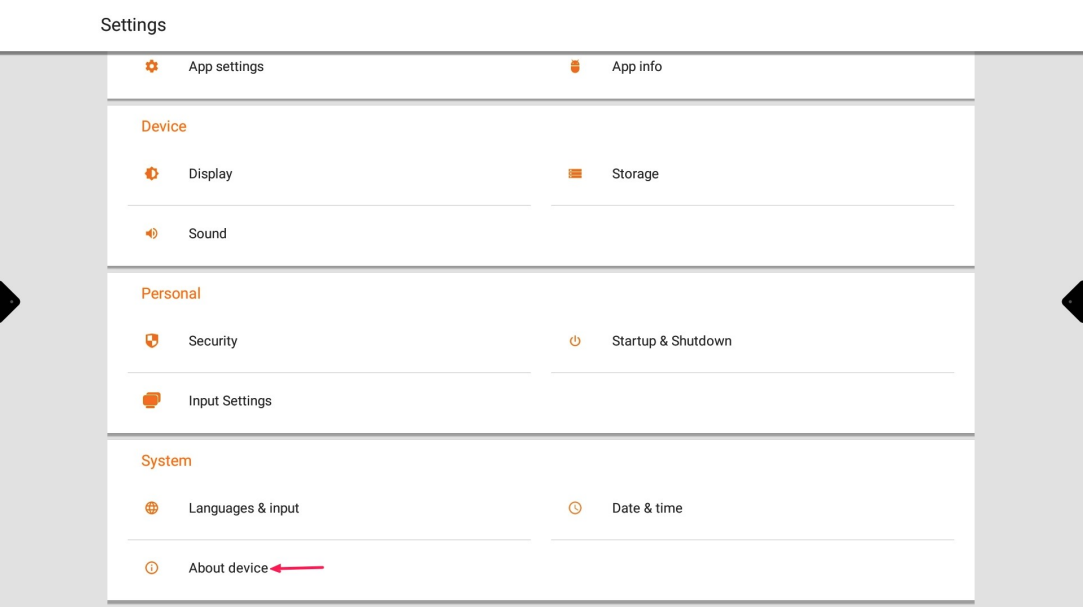The image size is (1084, 609).
Task: Click the App settings gear icon
Action: 152,67
